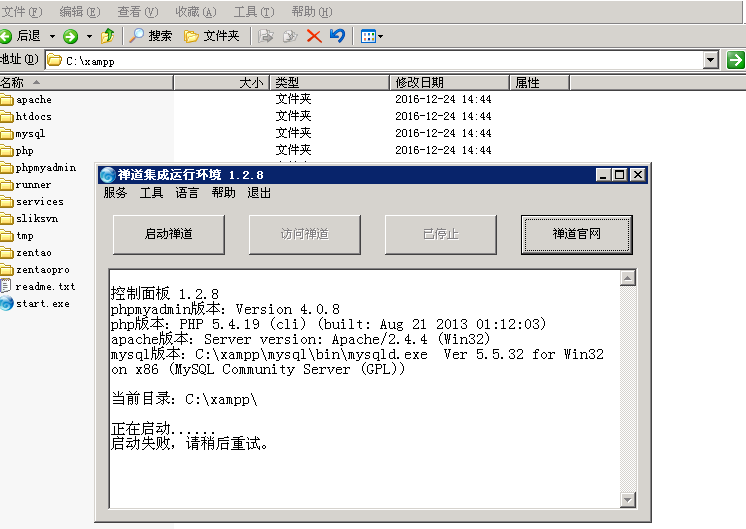Open the Back history dropdown arrow
The width and height of the screenshot is (746, 529).
coord(52,36)
